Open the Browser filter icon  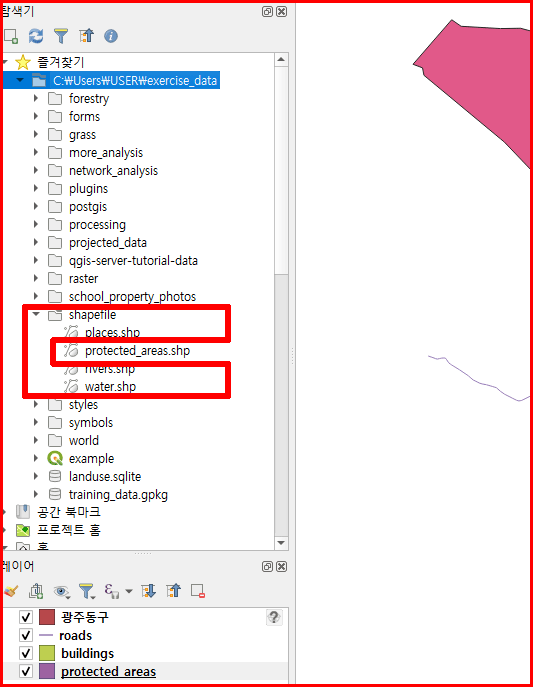(61, 36)
